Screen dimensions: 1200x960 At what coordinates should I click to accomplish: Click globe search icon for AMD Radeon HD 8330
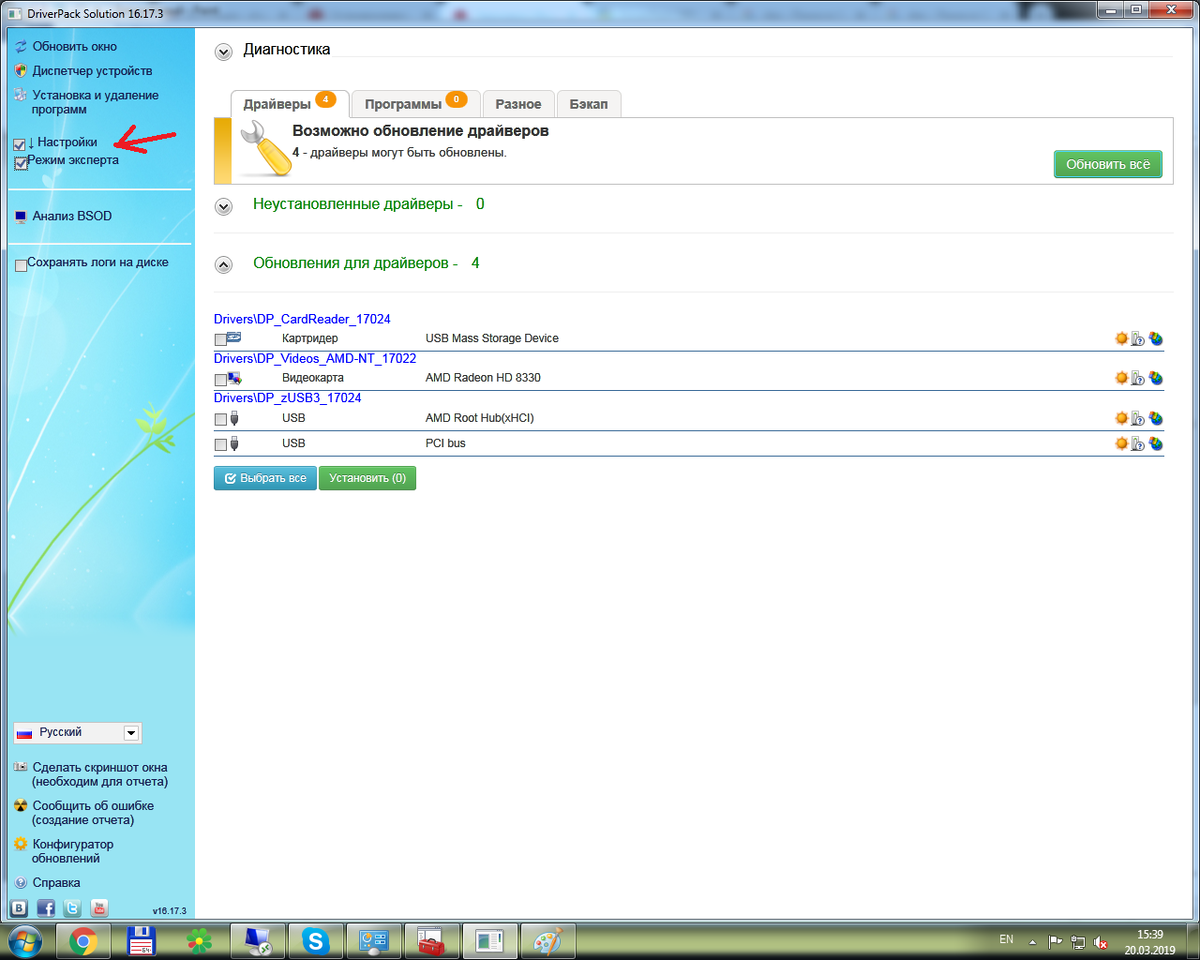click(1156, 378)
